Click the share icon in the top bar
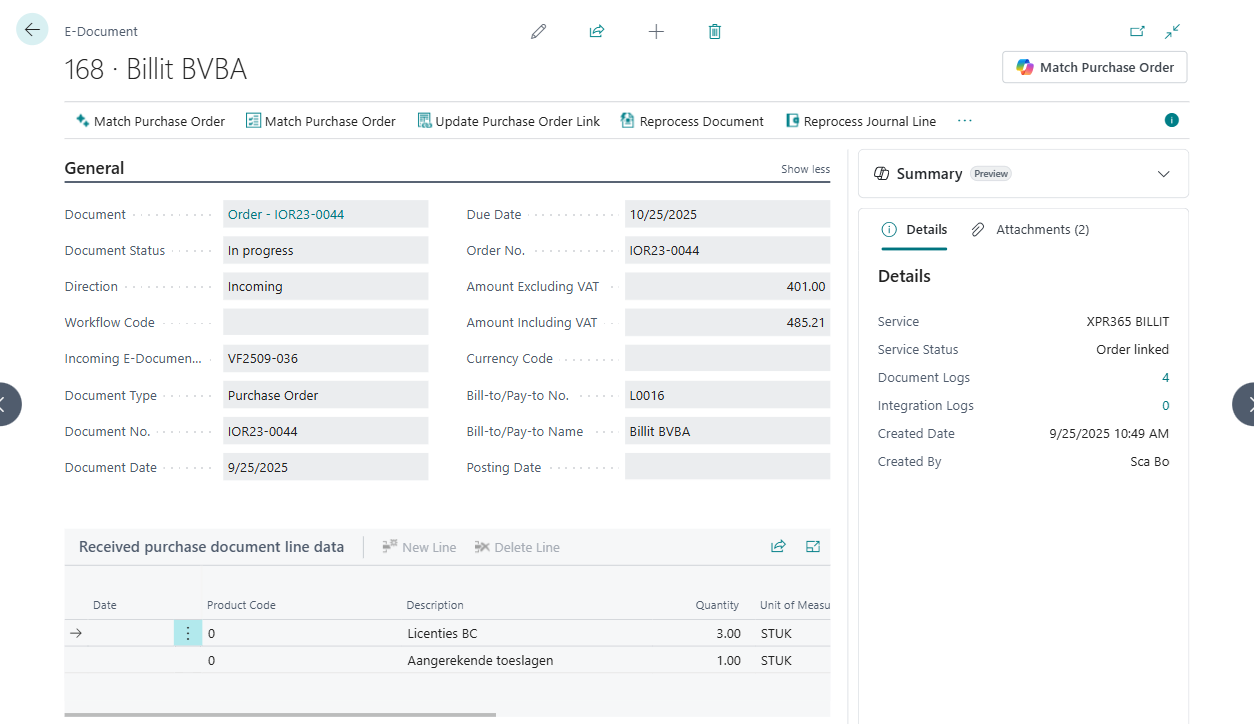The image size is (1254, 724). point(596,31)
